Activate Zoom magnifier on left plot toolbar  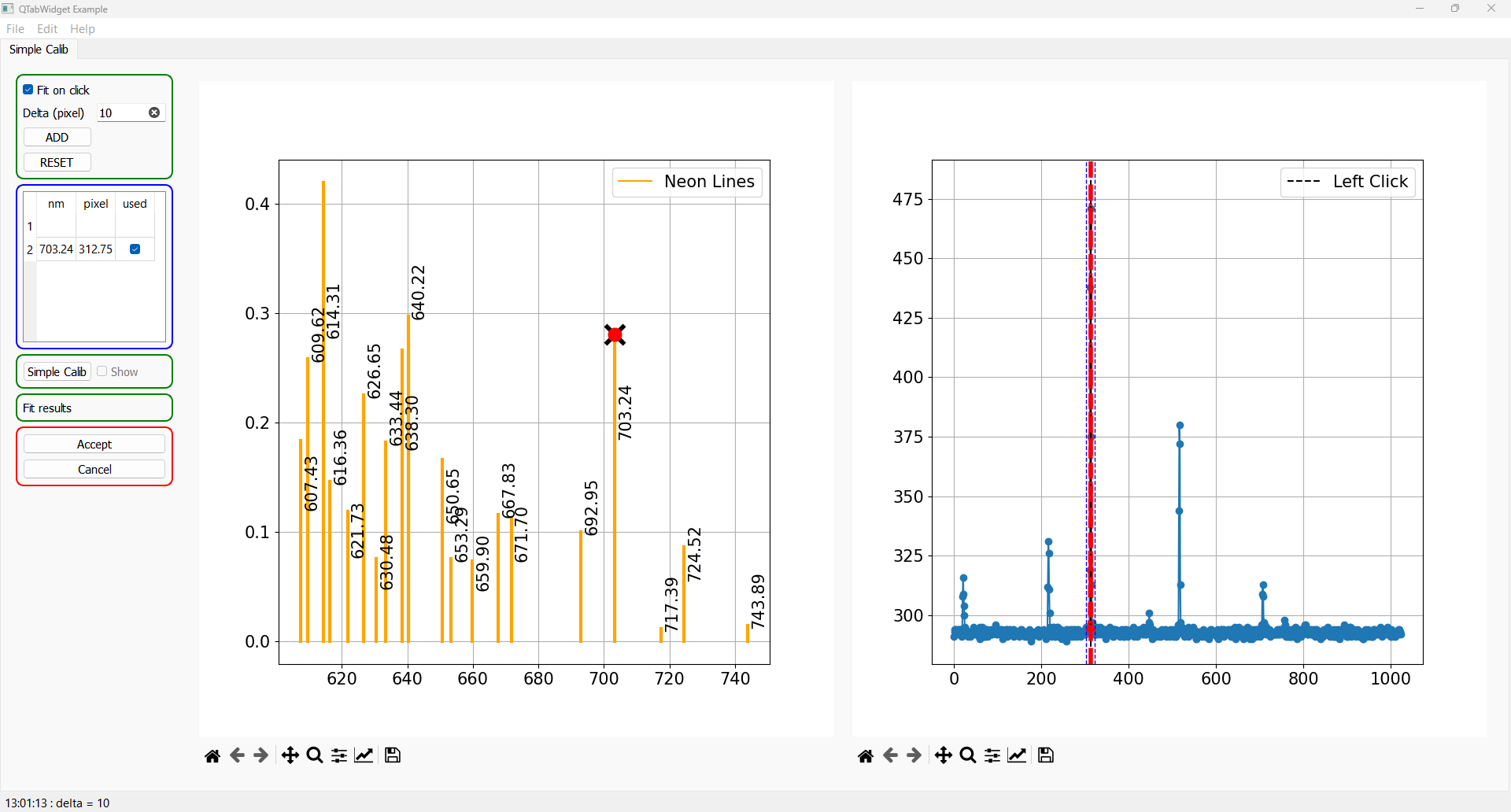pyautogui.click(x=315, y=755)
